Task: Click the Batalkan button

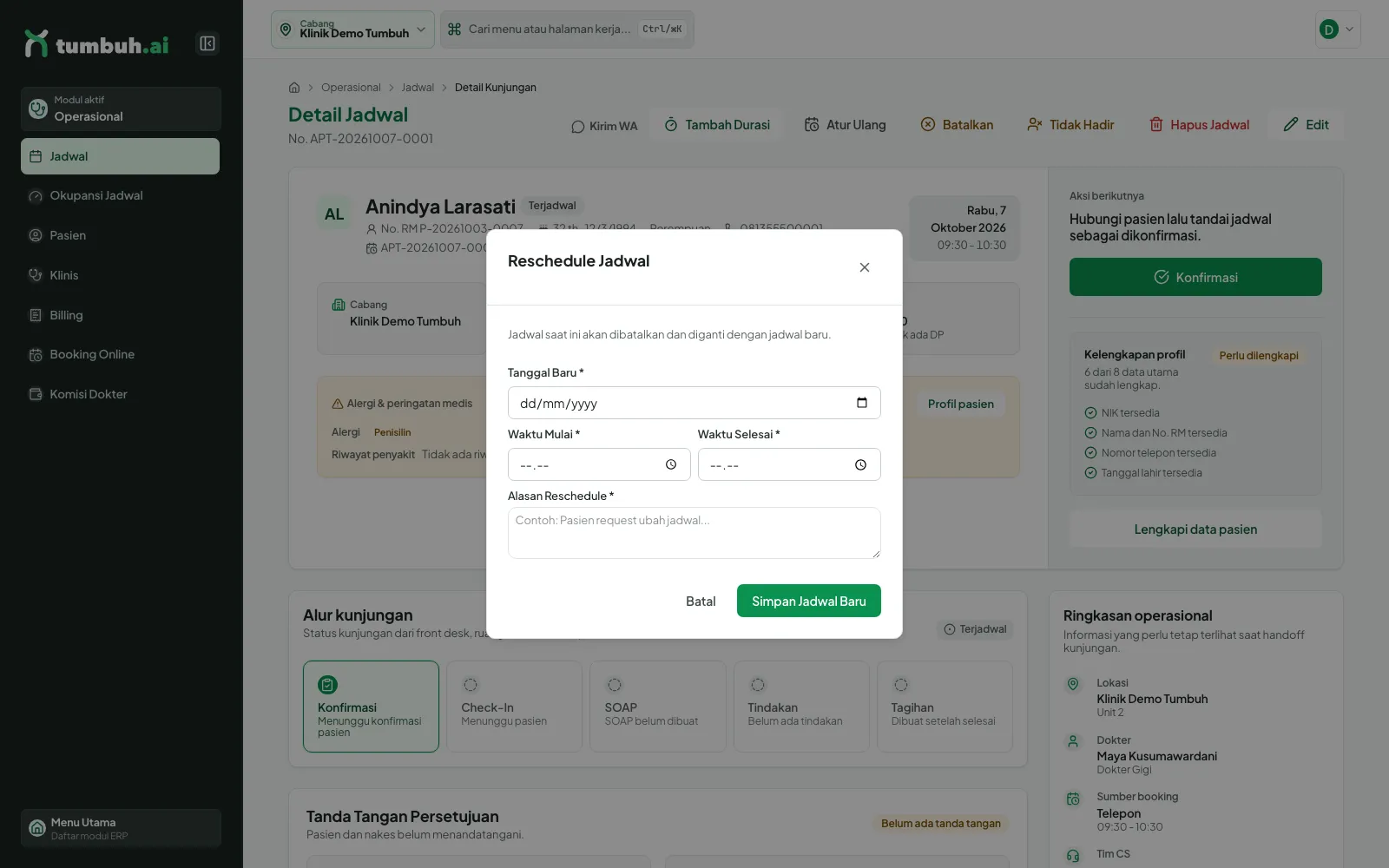Action: point(957,125)
